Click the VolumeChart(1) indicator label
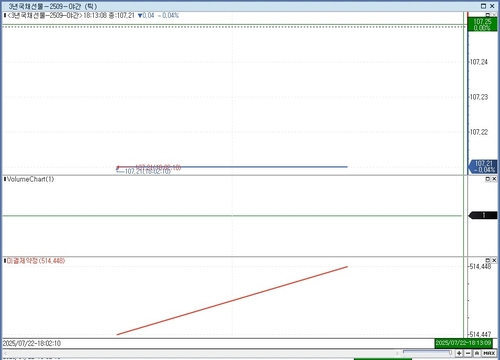This screenshot has height=360, width=500. [x=30, y=179]
